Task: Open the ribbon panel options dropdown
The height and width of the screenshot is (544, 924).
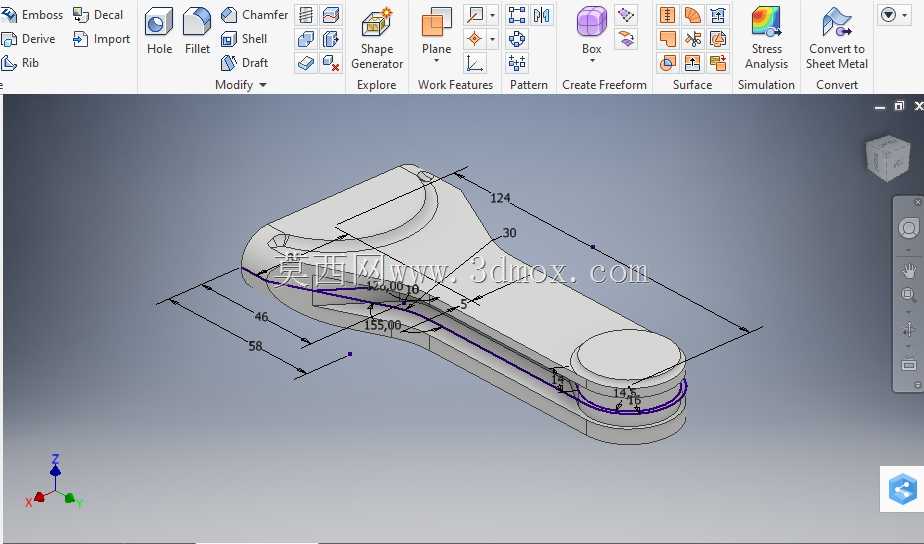Action: pyautogui.click(x=894, y=15)
